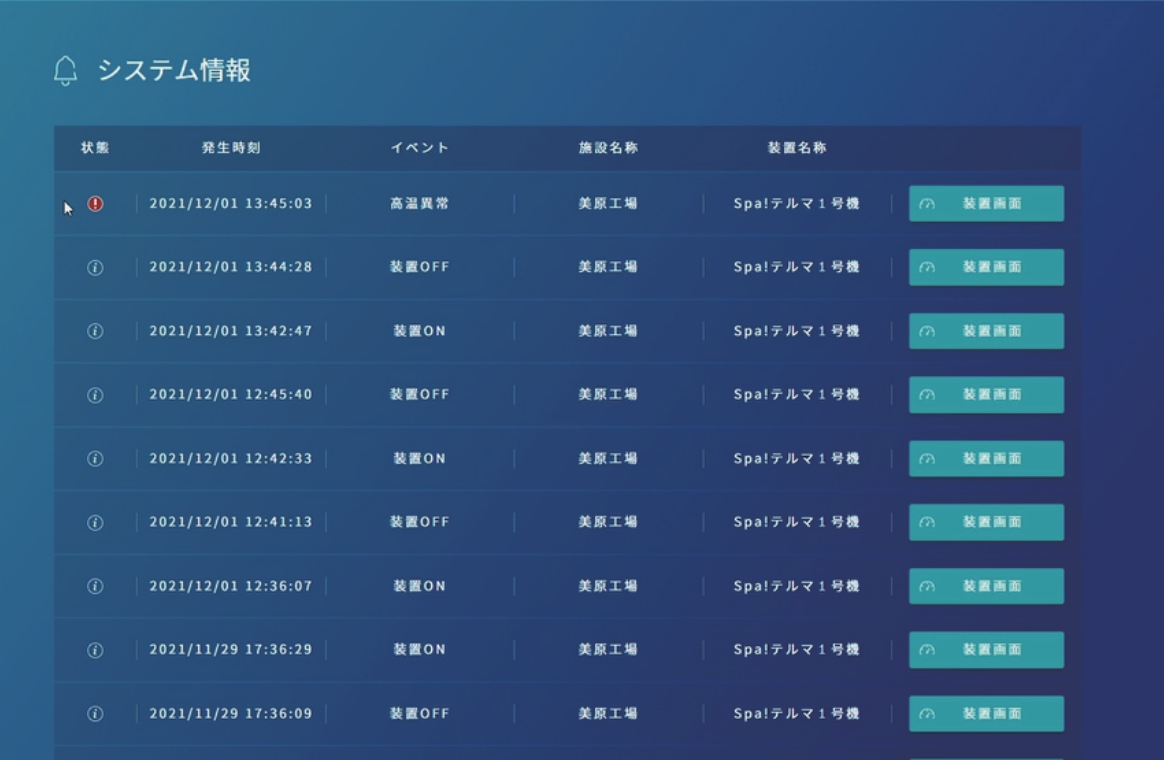Image resolution: width=1164 pixels, height=760 pixels.
Task: Open 装置画面 for the 13:44:28 装置OFF row
Action: [x=986, y=268]
